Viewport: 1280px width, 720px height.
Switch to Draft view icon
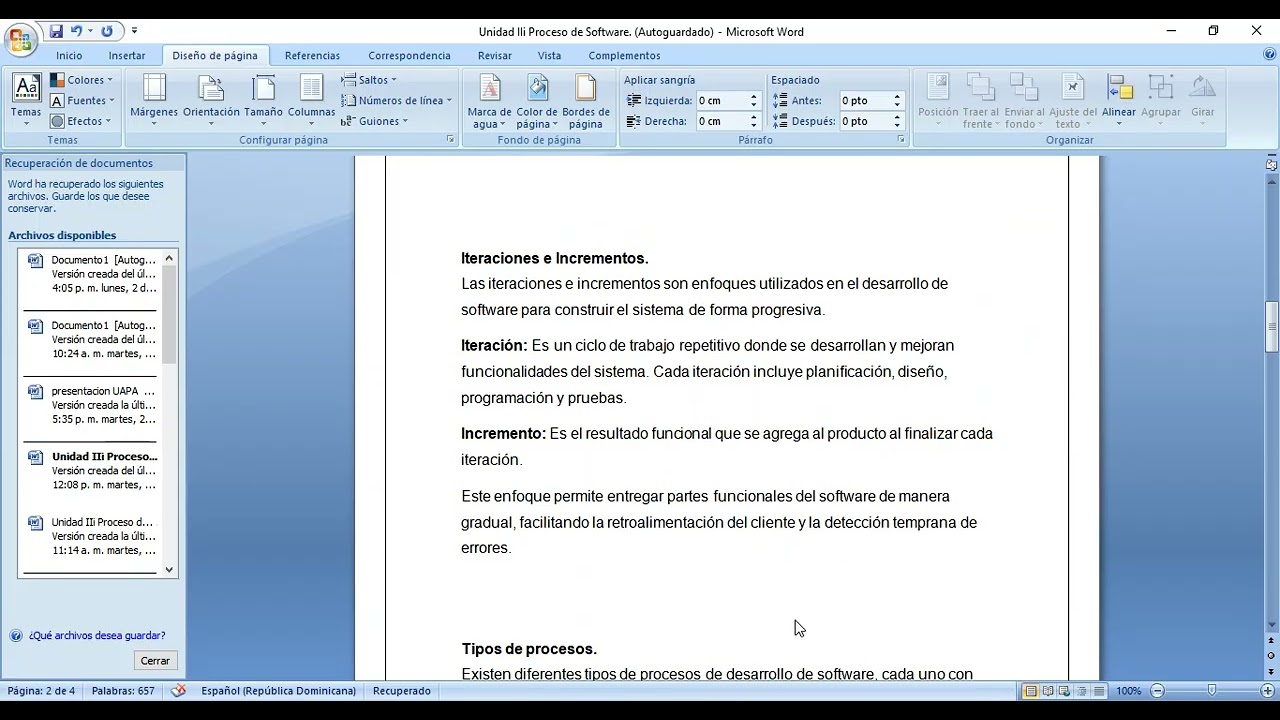coord(1098,691)
